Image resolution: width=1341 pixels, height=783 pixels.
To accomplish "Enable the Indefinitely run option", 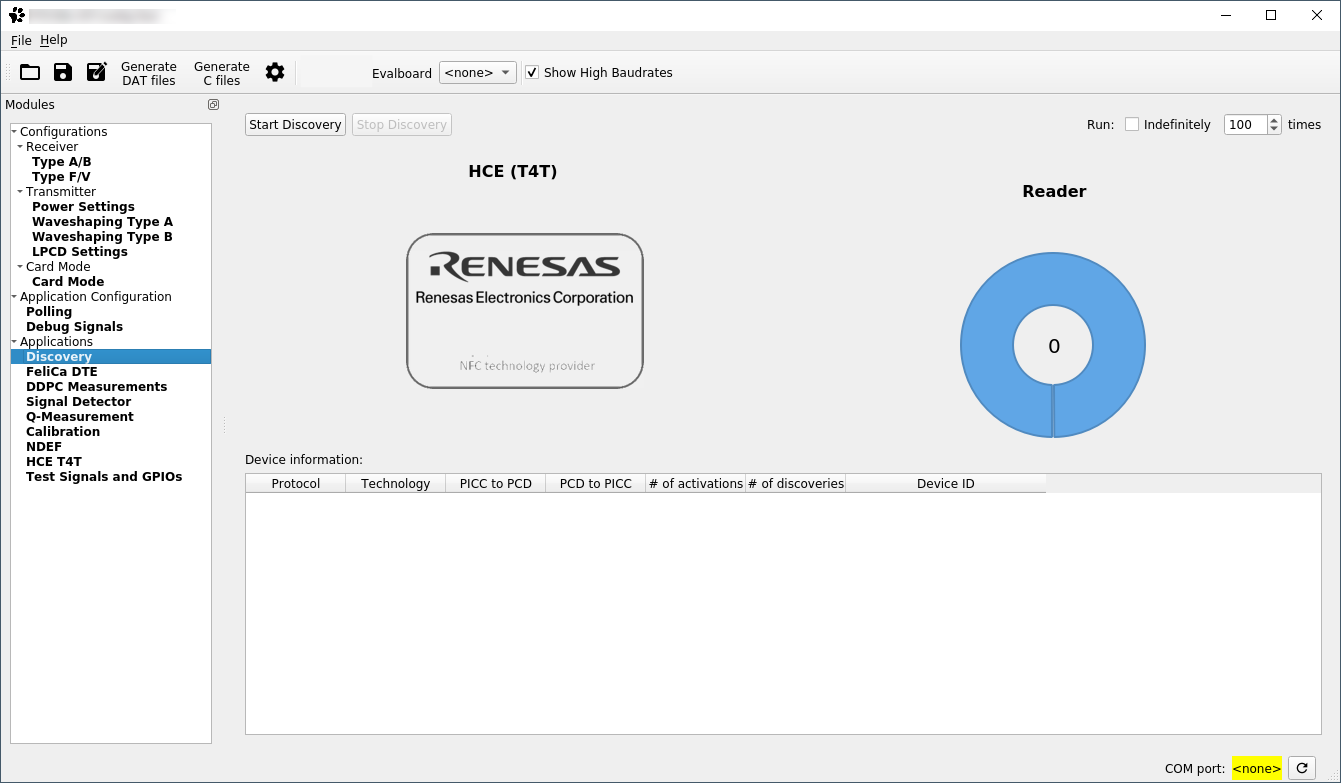I will click(x=1131, y=124).
